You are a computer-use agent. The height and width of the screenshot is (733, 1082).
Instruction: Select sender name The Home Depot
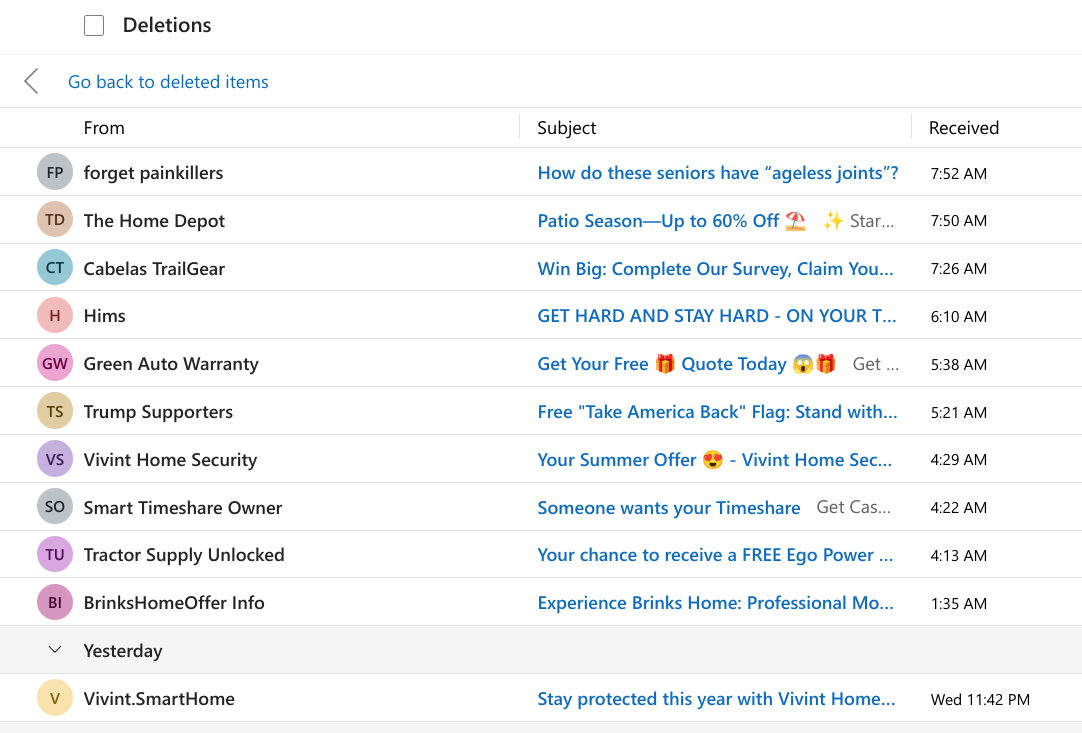tap(154, 221)
